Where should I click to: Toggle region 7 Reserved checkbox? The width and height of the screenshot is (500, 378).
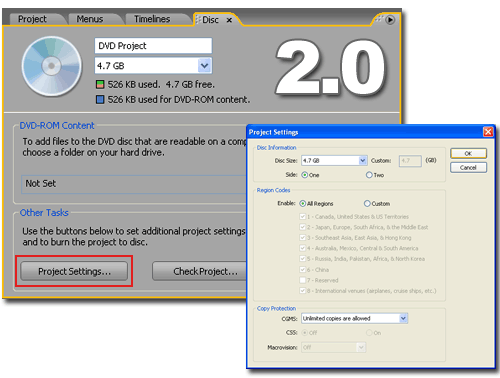303,280
